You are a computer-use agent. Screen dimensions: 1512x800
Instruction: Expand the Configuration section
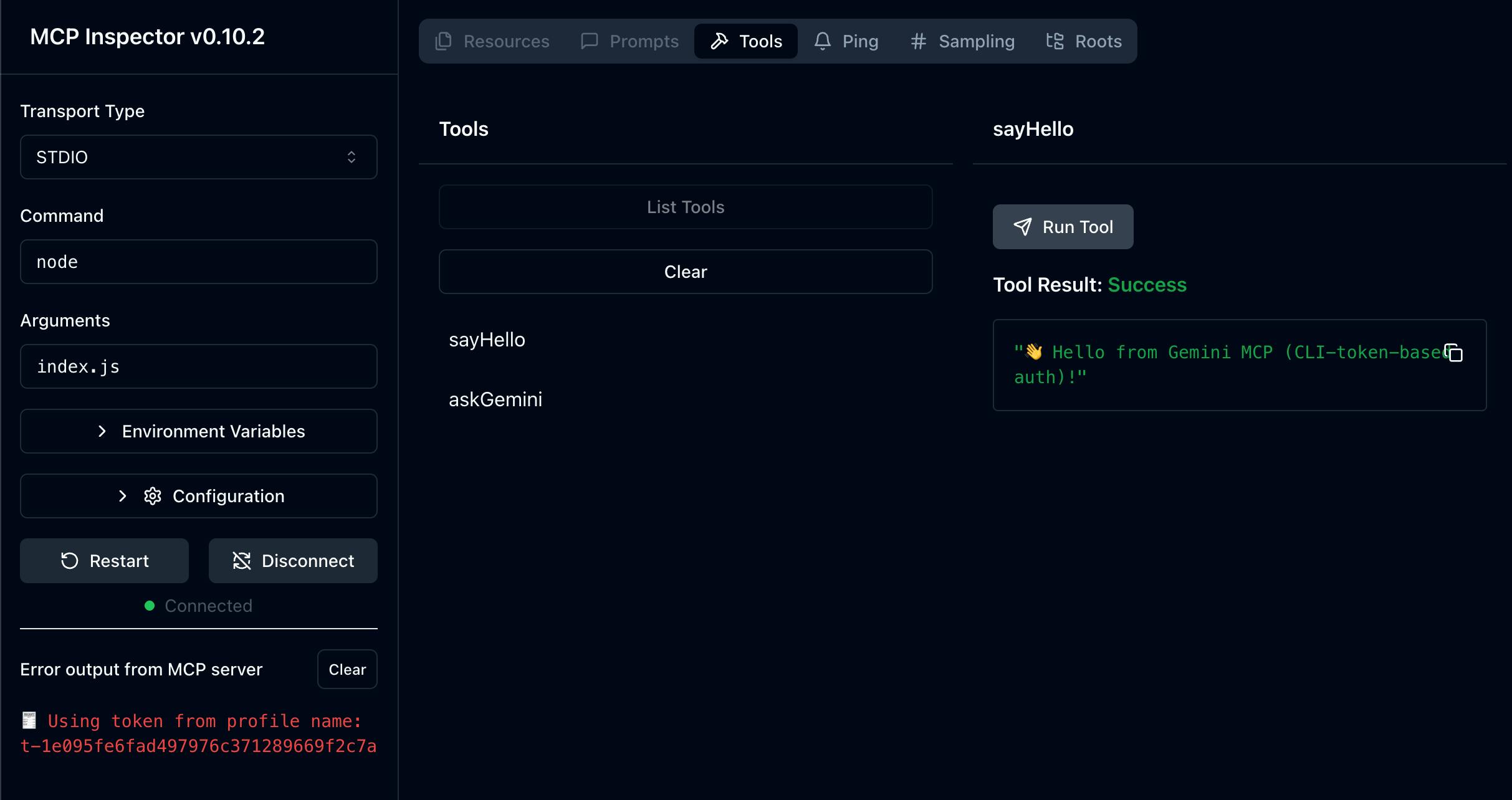click(x=198, y=496)
